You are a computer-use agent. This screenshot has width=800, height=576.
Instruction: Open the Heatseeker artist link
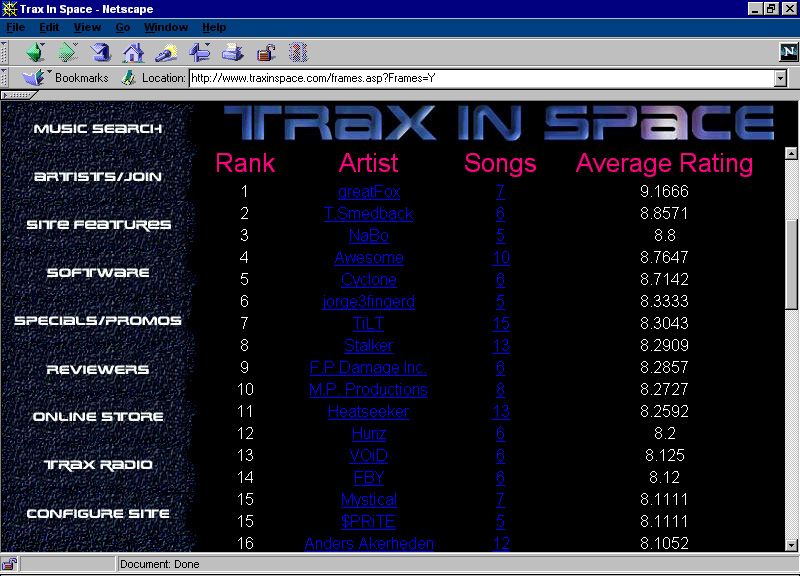pos(368,411)
